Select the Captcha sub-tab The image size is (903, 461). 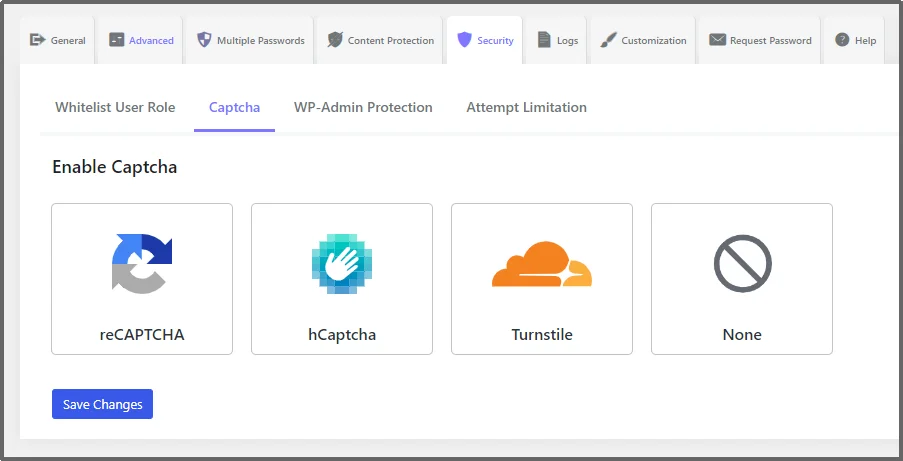click(234, 107)
